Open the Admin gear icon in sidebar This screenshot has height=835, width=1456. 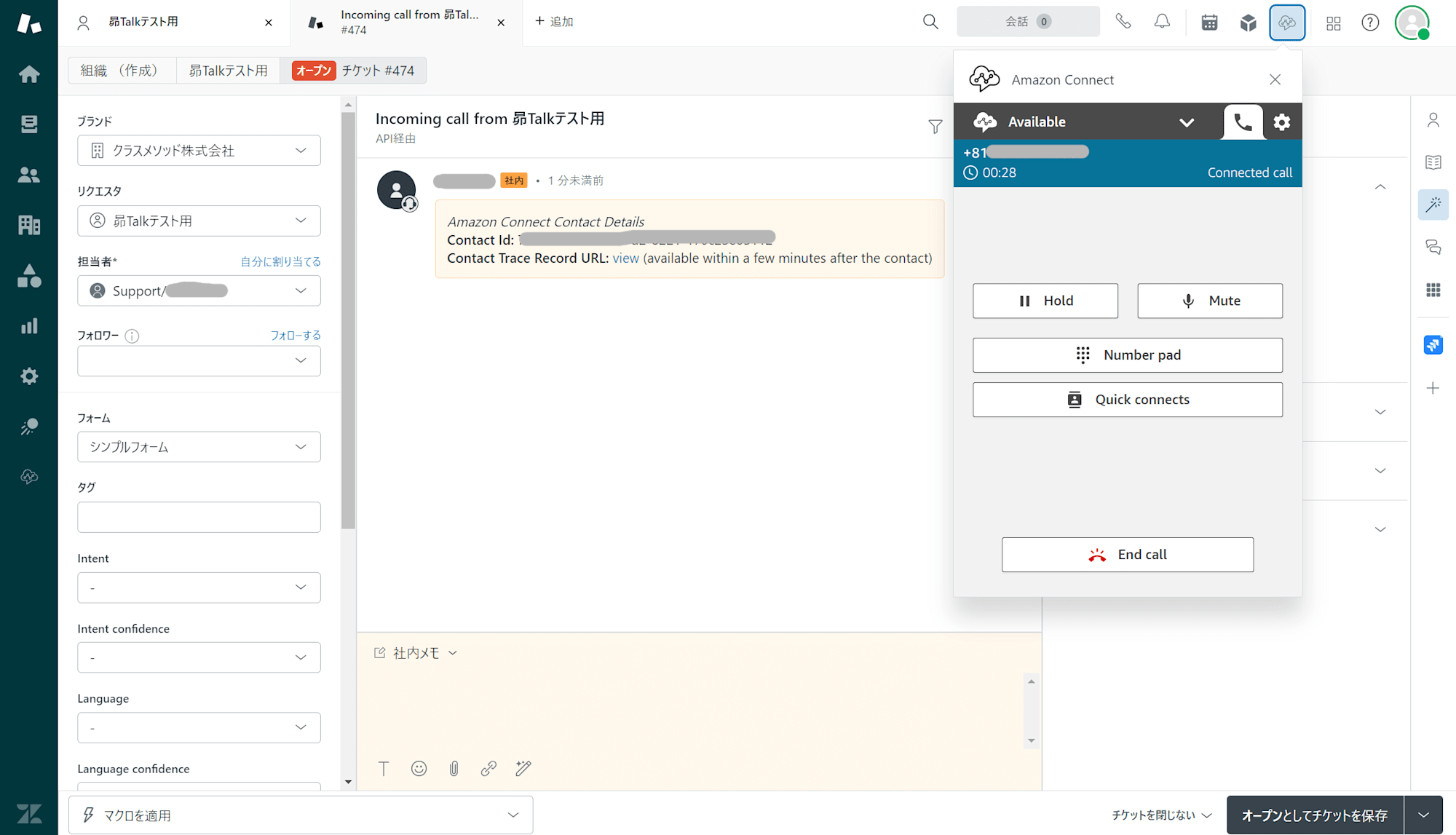pyautogui.click(x=29, y=376)
